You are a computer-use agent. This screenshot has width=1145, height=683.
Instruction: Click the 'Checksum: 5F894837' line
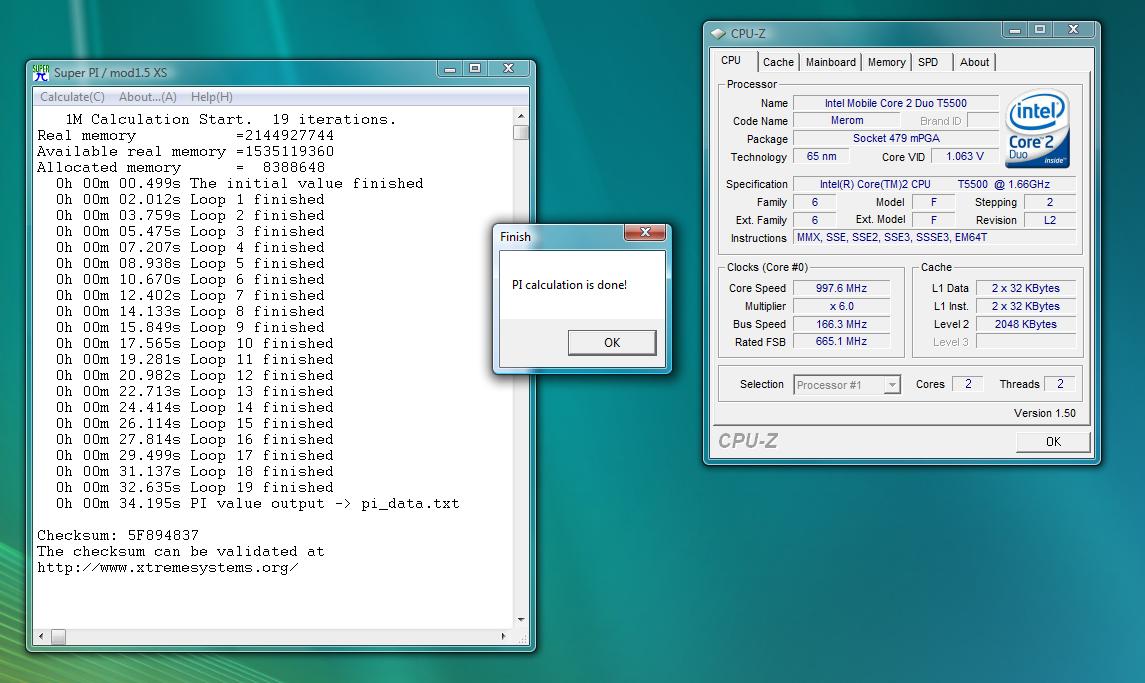tap(118, 535)
